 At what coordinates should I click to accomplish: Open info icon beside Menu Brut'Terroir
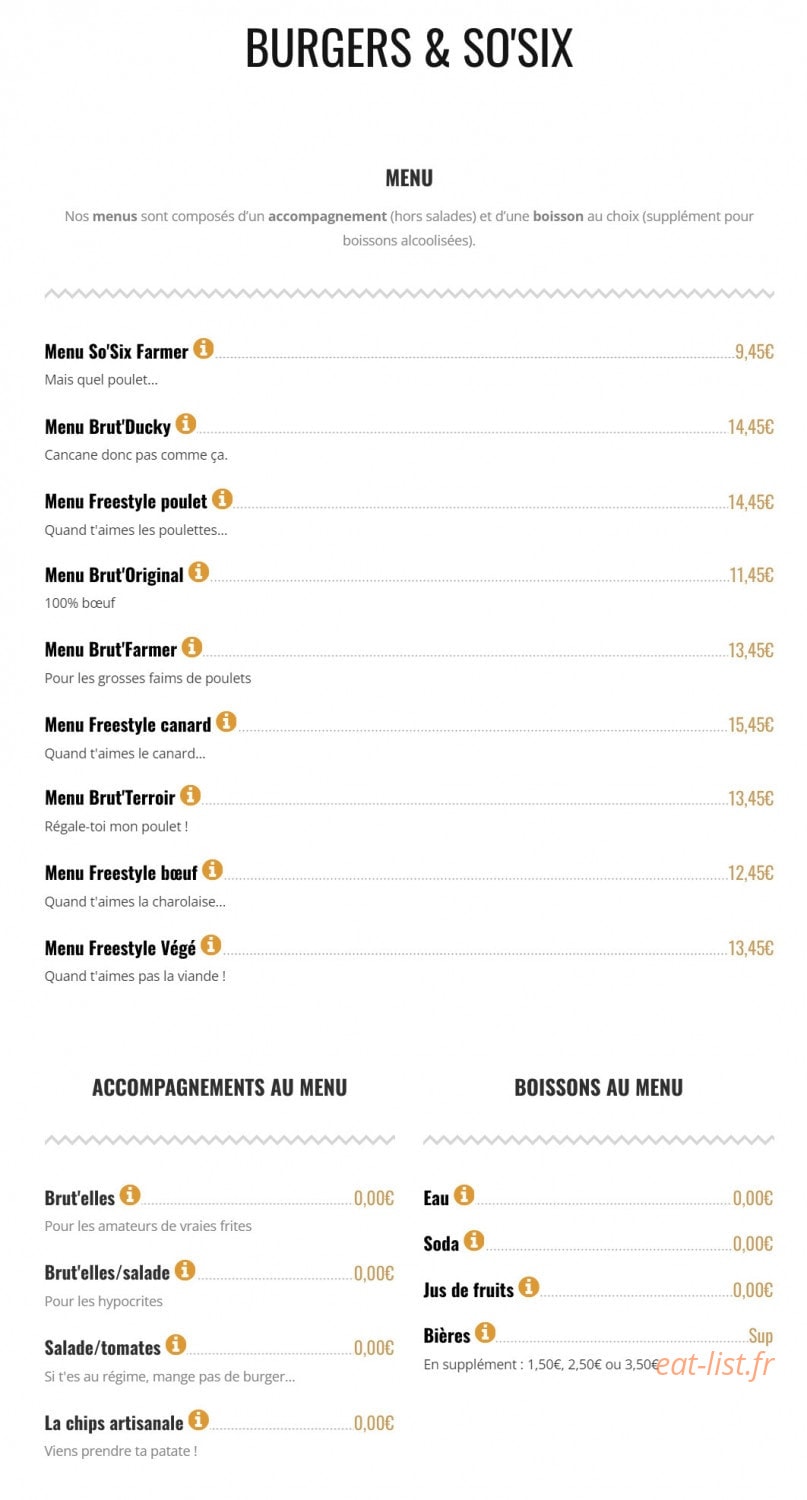click(x=190, y=795)
